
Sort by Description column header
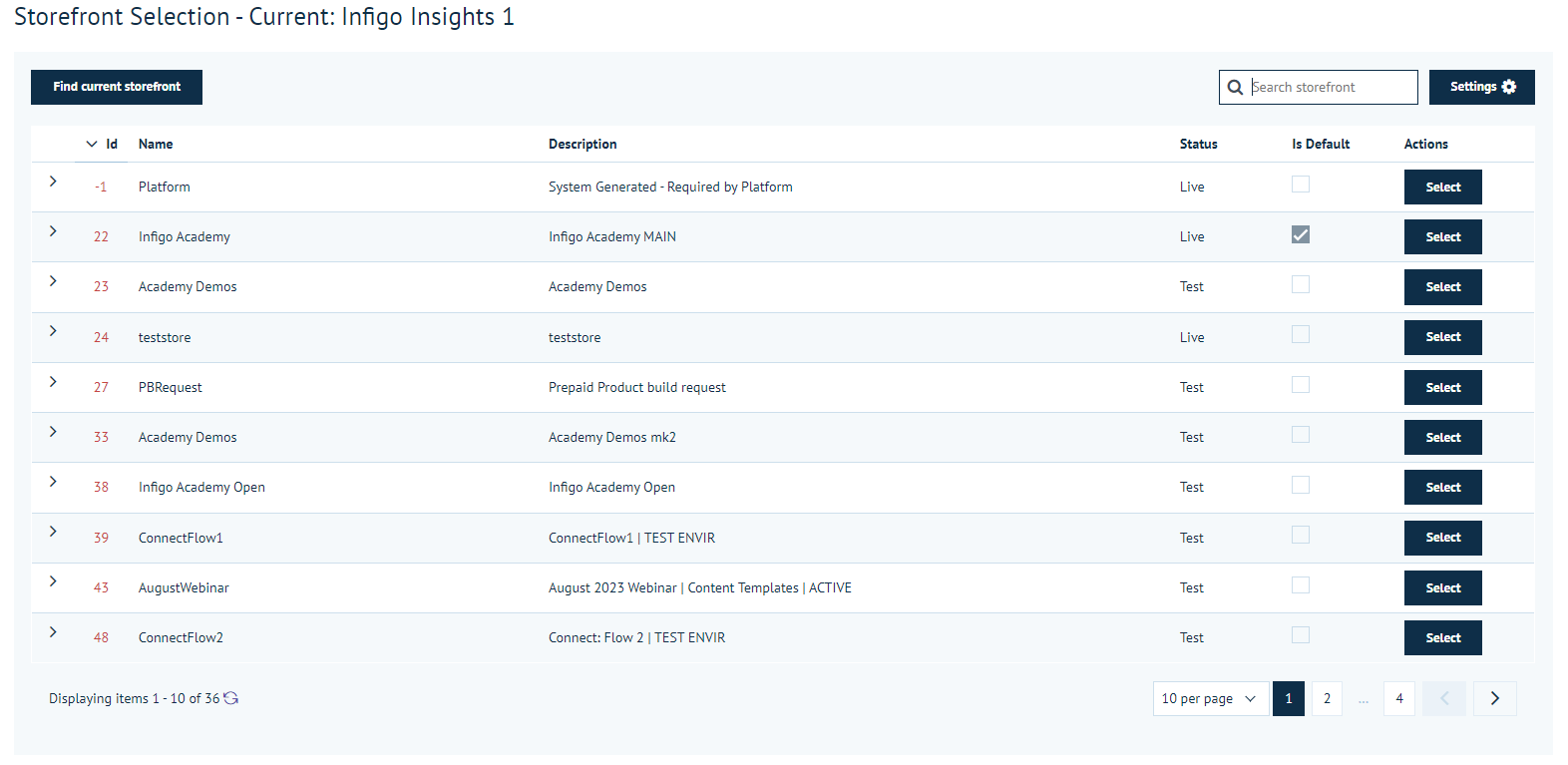583,144
